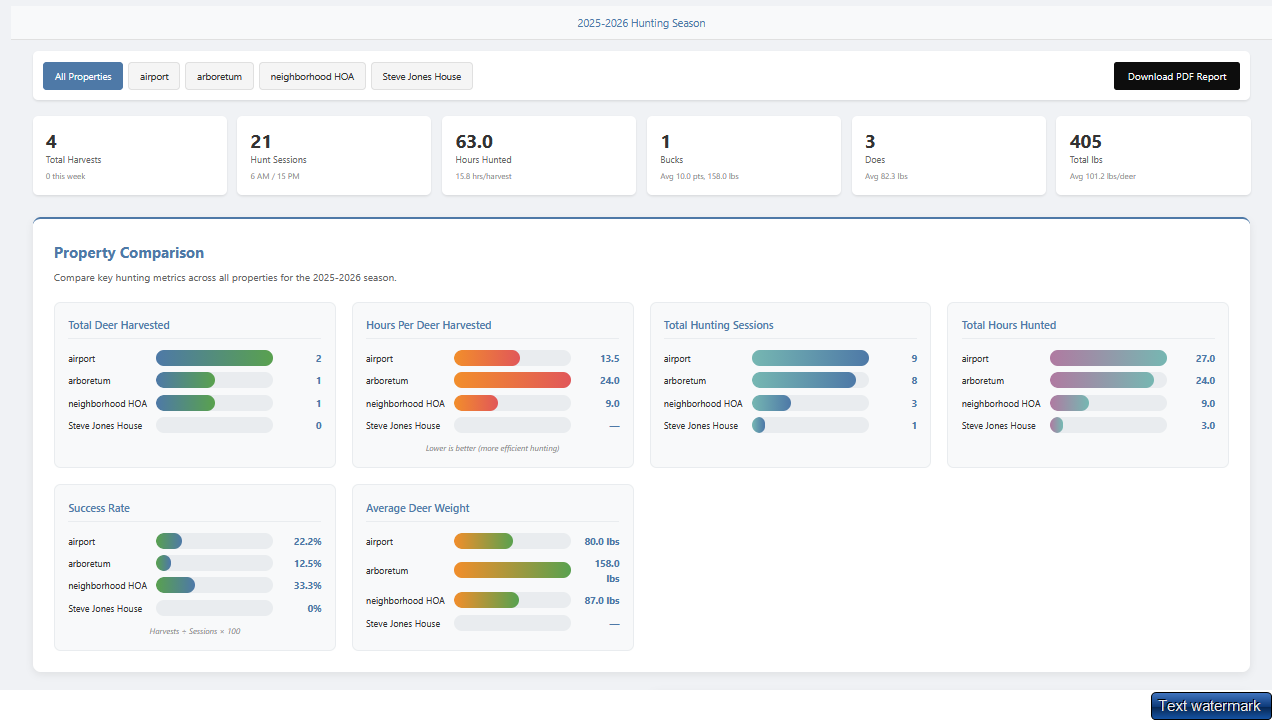This screenshot has width=1272, height=720.
Task: Click the arboretum bar in Hours Per Deer Harvested
Action: pos(512,380)
